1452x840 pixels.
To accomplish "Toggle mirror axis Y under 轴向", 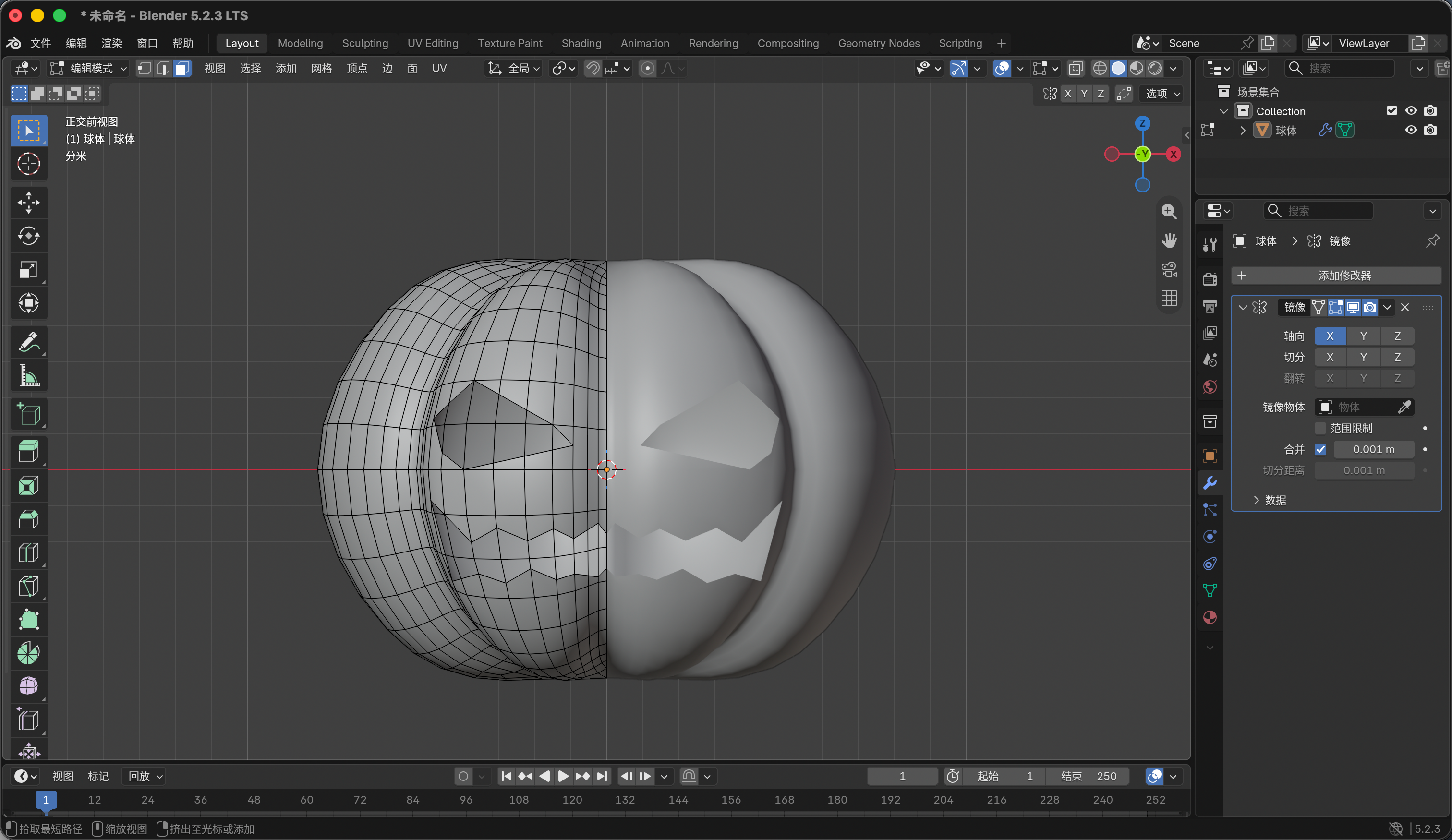I will pos(1363,336).
